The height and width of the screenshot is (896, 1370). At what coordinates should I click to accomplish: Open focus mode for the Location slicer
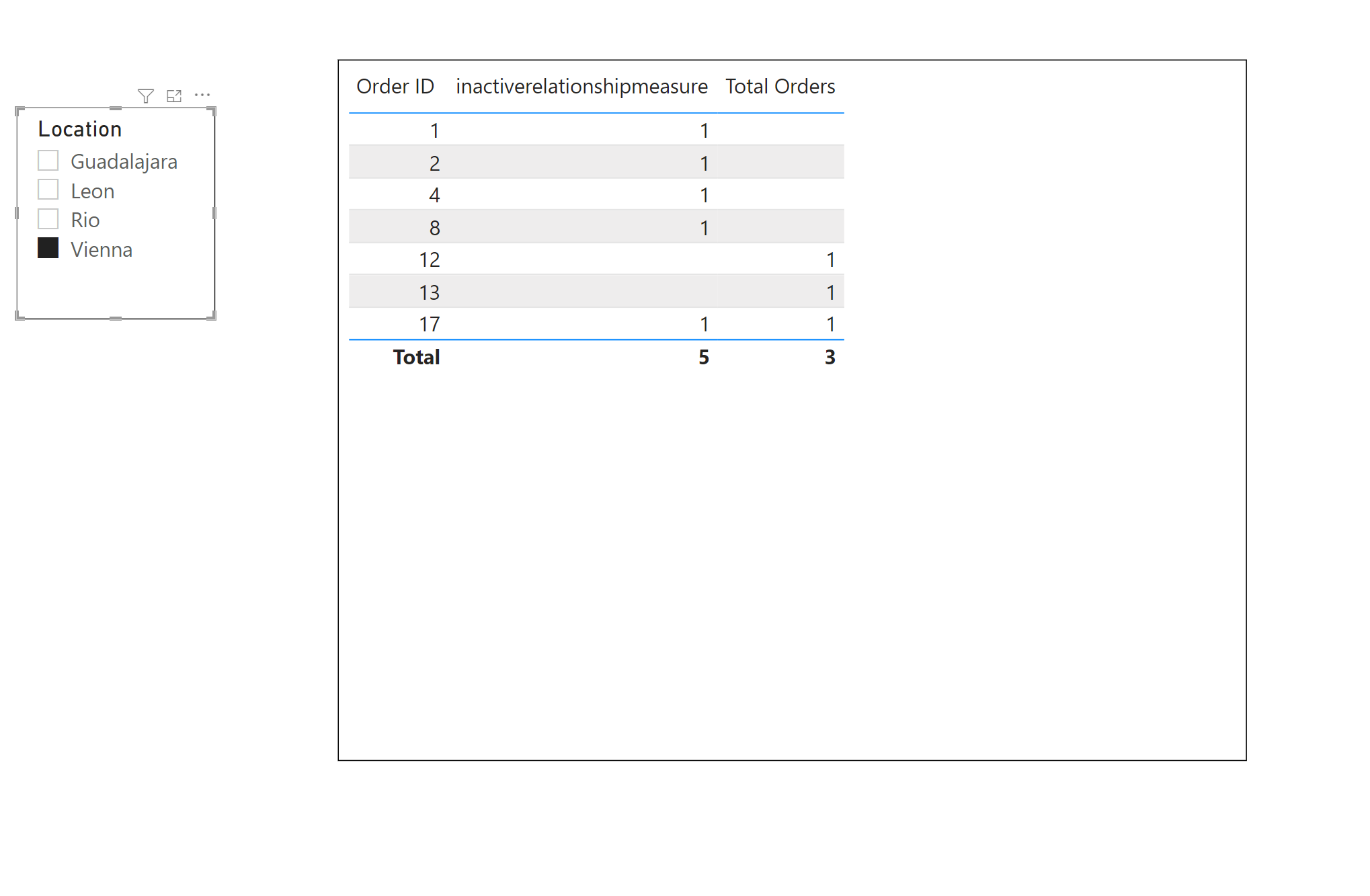click(174, 96)
